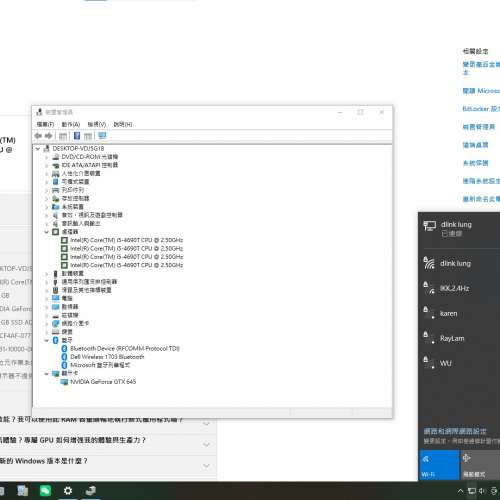500x500 pixels.
Task: Collapse the display adapters node
Action: pyautogui.click(x=47, y=374)
